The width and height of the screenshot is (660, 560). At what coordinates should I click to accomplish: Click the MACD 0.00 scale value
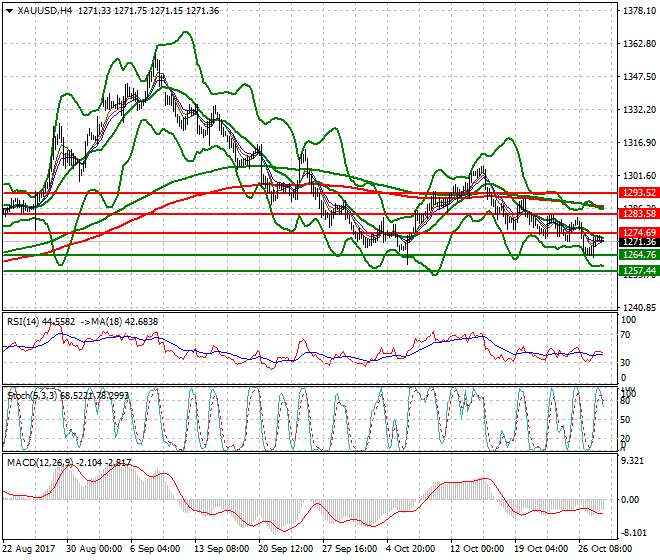(630, 500)
